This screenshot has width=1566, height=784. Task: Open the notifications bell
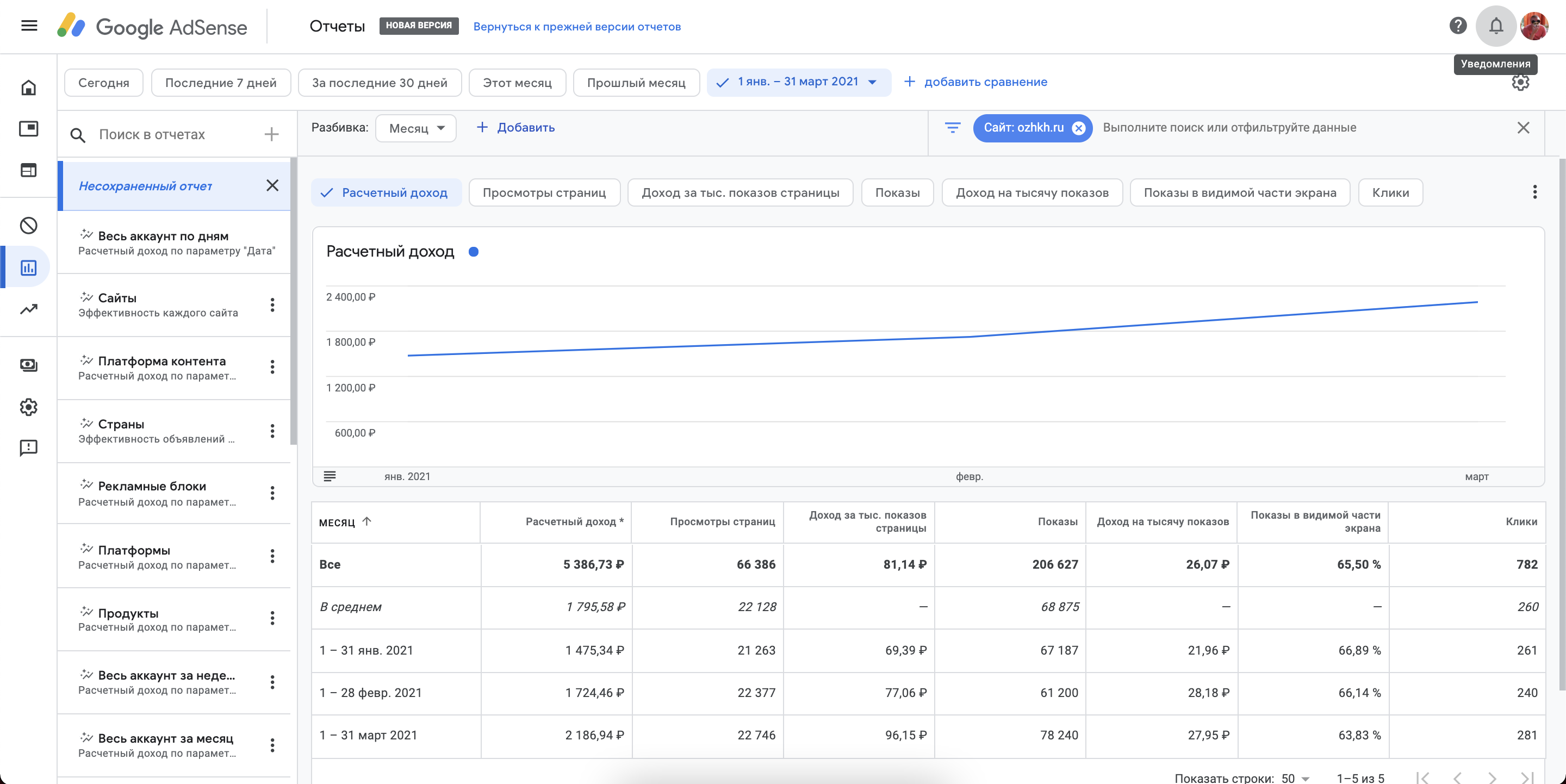click(x=1495, y=26)
